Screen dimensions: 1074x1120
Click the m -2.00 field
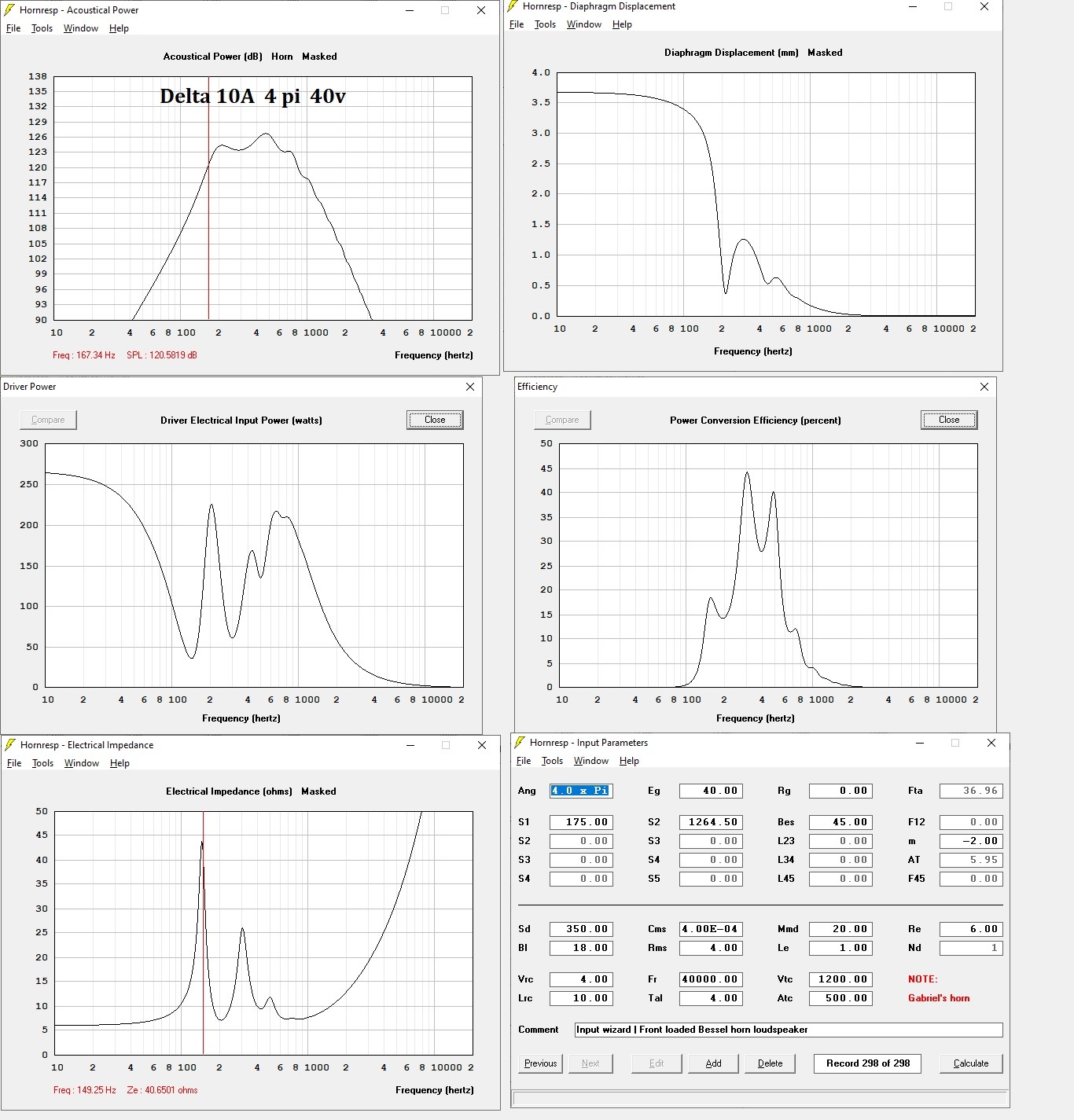971,841
